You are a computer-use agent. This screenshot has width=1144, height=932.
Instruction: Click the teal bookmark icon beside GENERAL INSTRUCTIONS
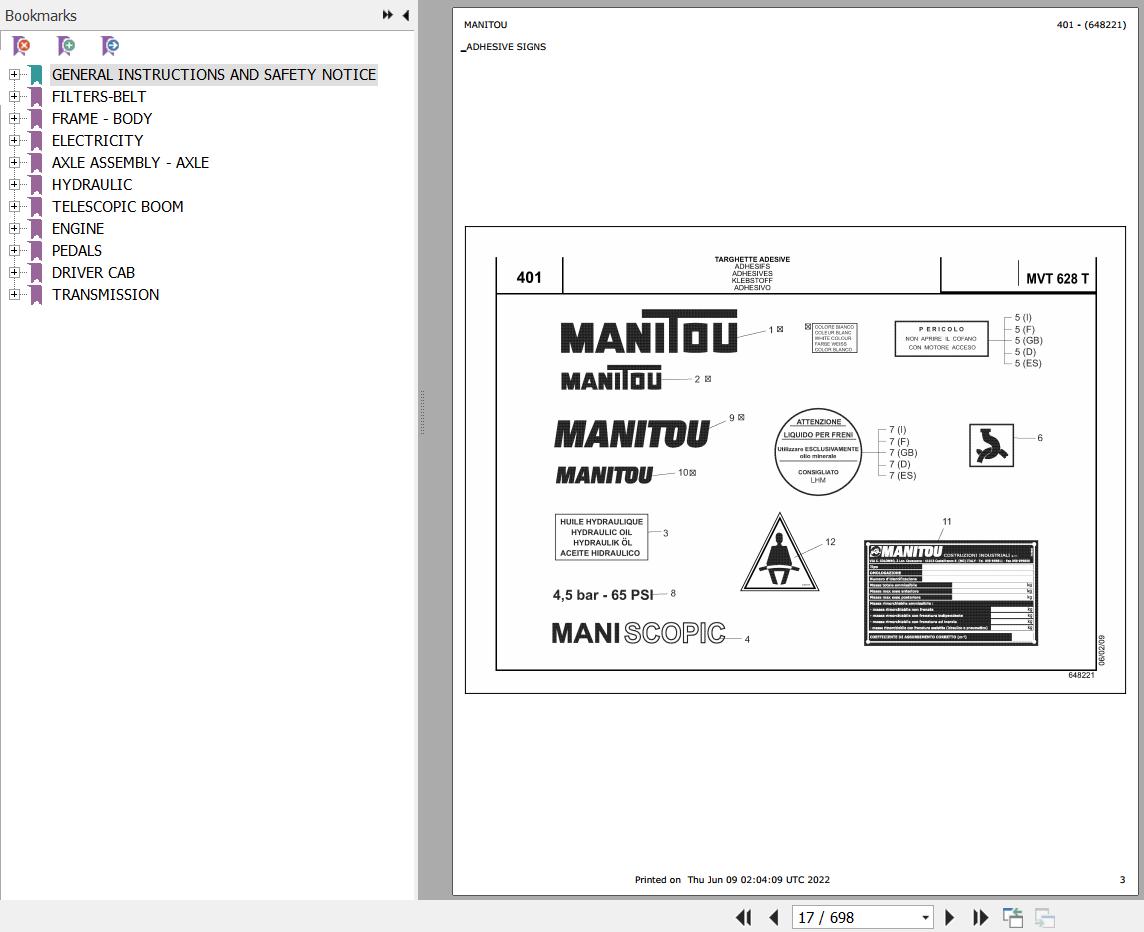pos(36,74)
